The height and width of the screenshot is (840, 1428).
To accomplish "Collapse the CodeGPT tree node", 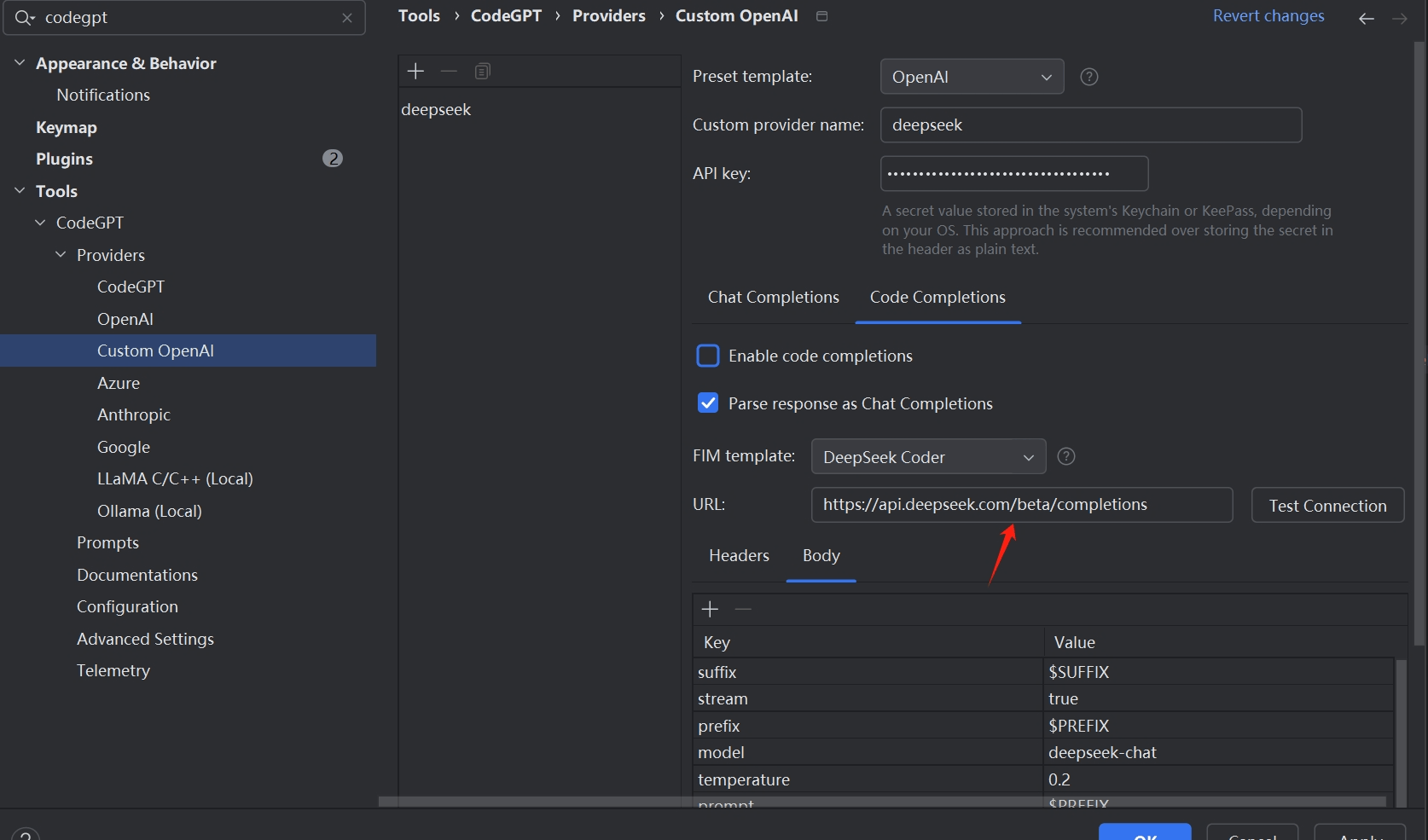I will pos(40,223).
